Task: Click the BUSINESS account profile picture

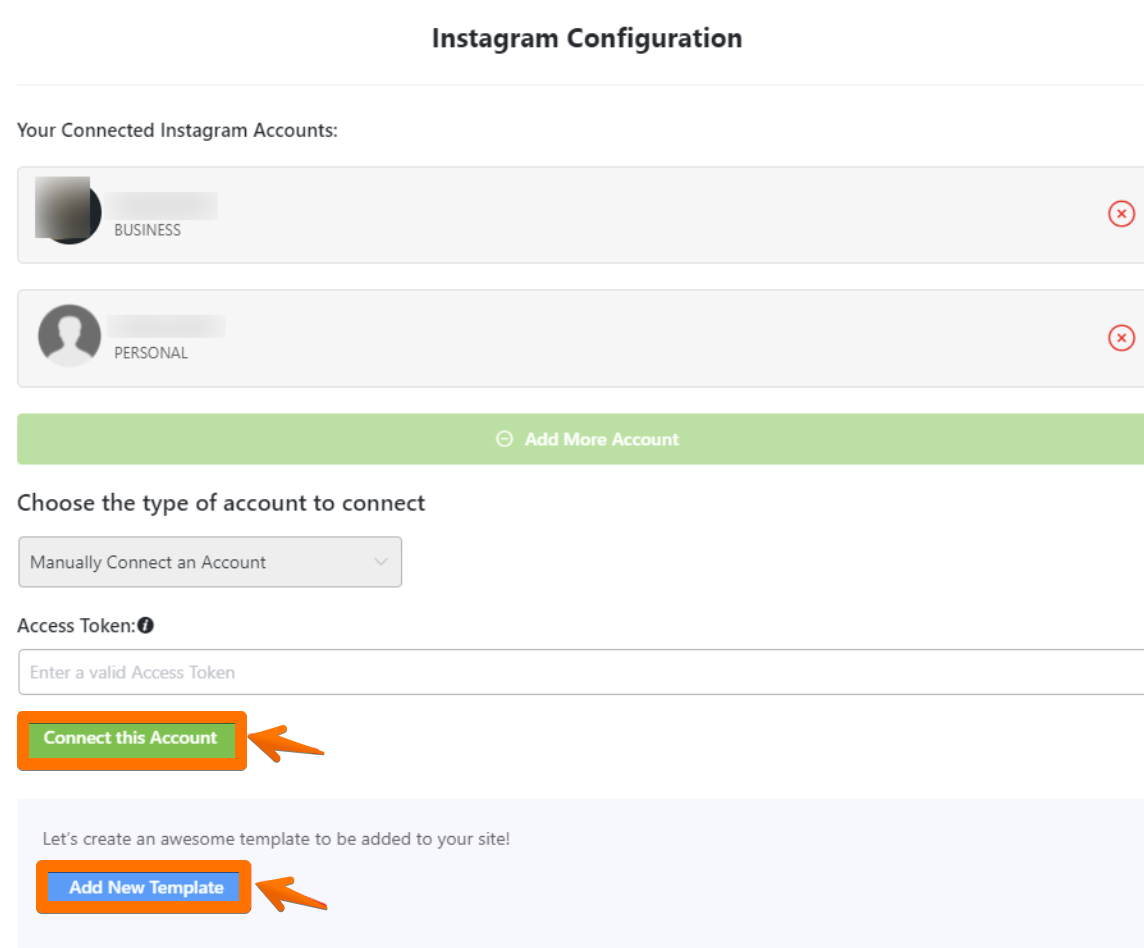Action: tap(68, 210)
